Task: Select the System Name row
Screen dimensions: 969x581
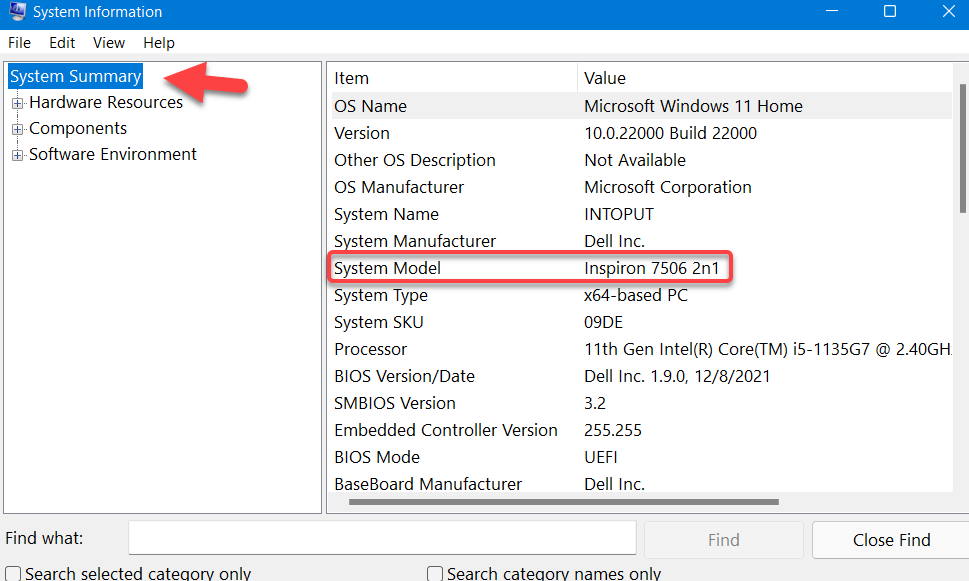Action: (641, 214)
